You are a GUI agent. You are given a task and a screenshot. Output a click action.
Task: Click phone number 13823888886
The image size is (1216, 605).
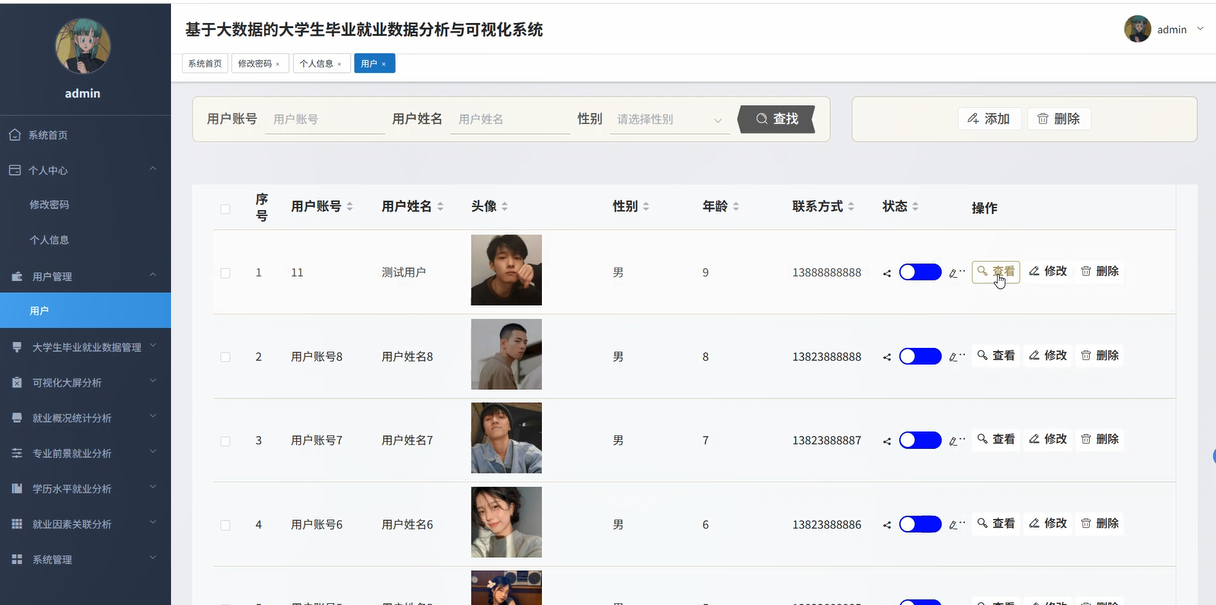pos(827,525)
